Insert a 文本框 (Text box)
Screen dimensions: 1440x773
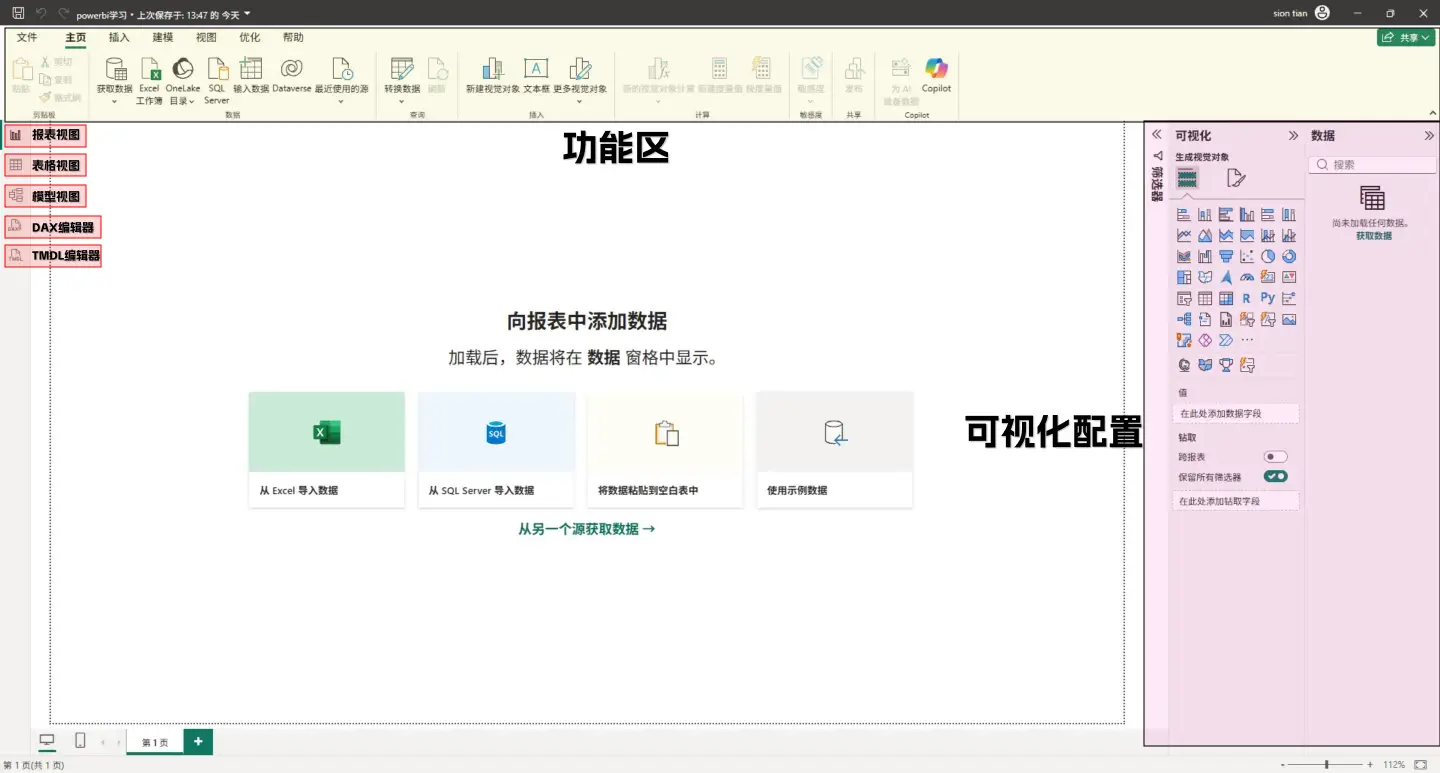pyautogui.click(x=537, y=69)
